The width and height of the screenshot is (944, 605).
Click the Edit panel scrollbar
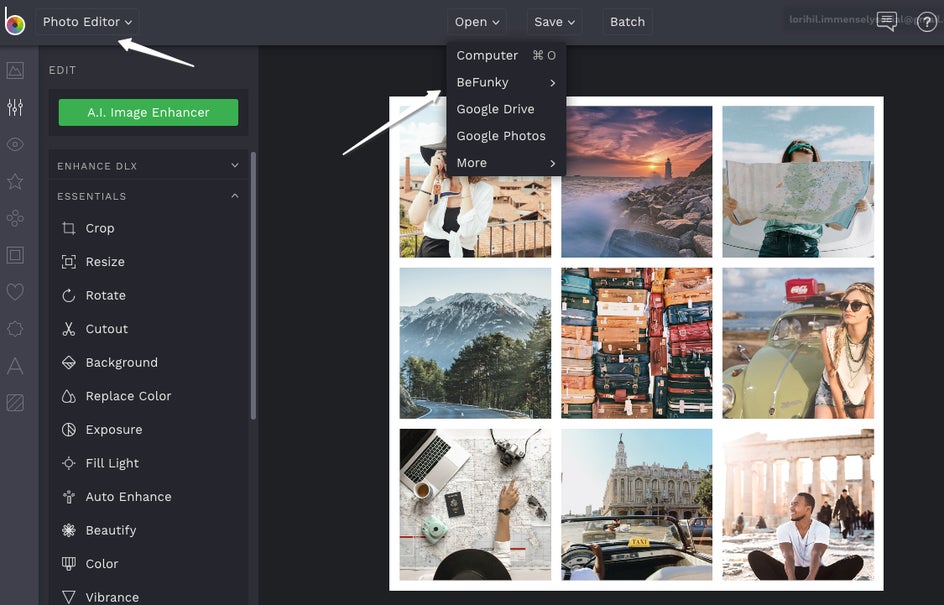click(x=253, y=286)
